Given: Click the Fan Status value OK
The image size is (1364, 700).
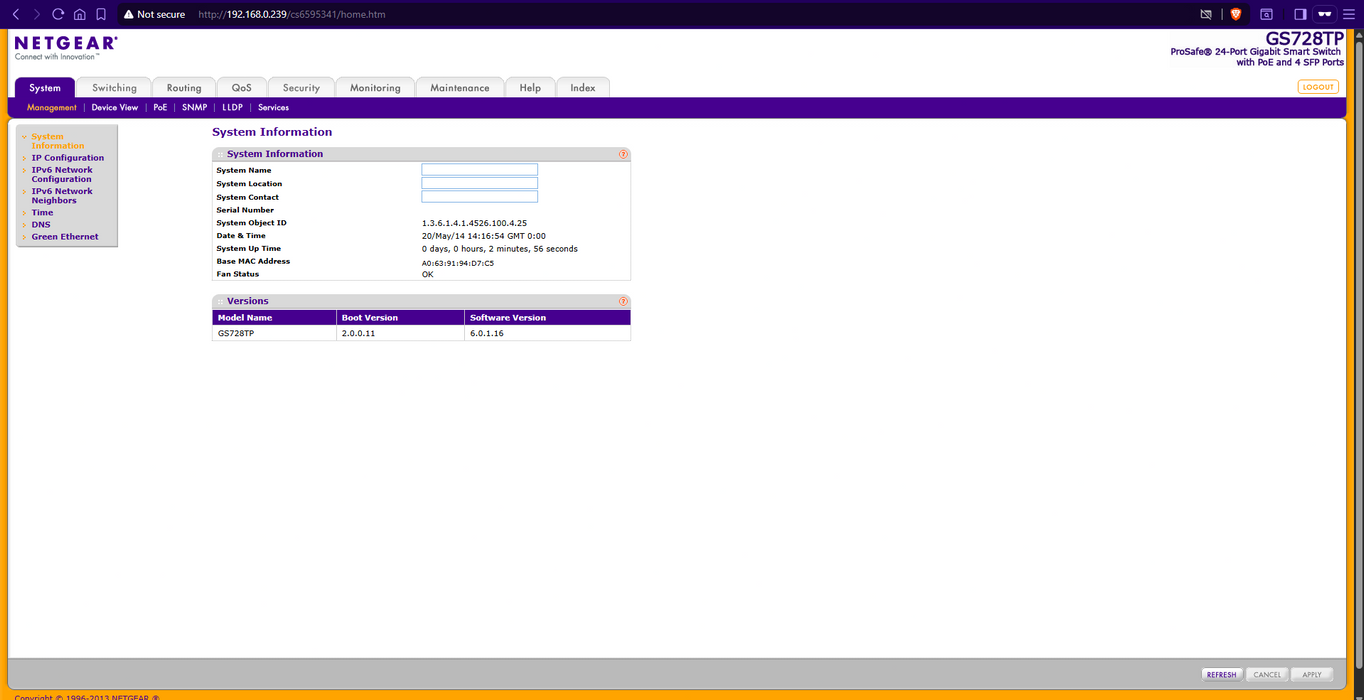Looking at the screenshot, I should [428, 274].
